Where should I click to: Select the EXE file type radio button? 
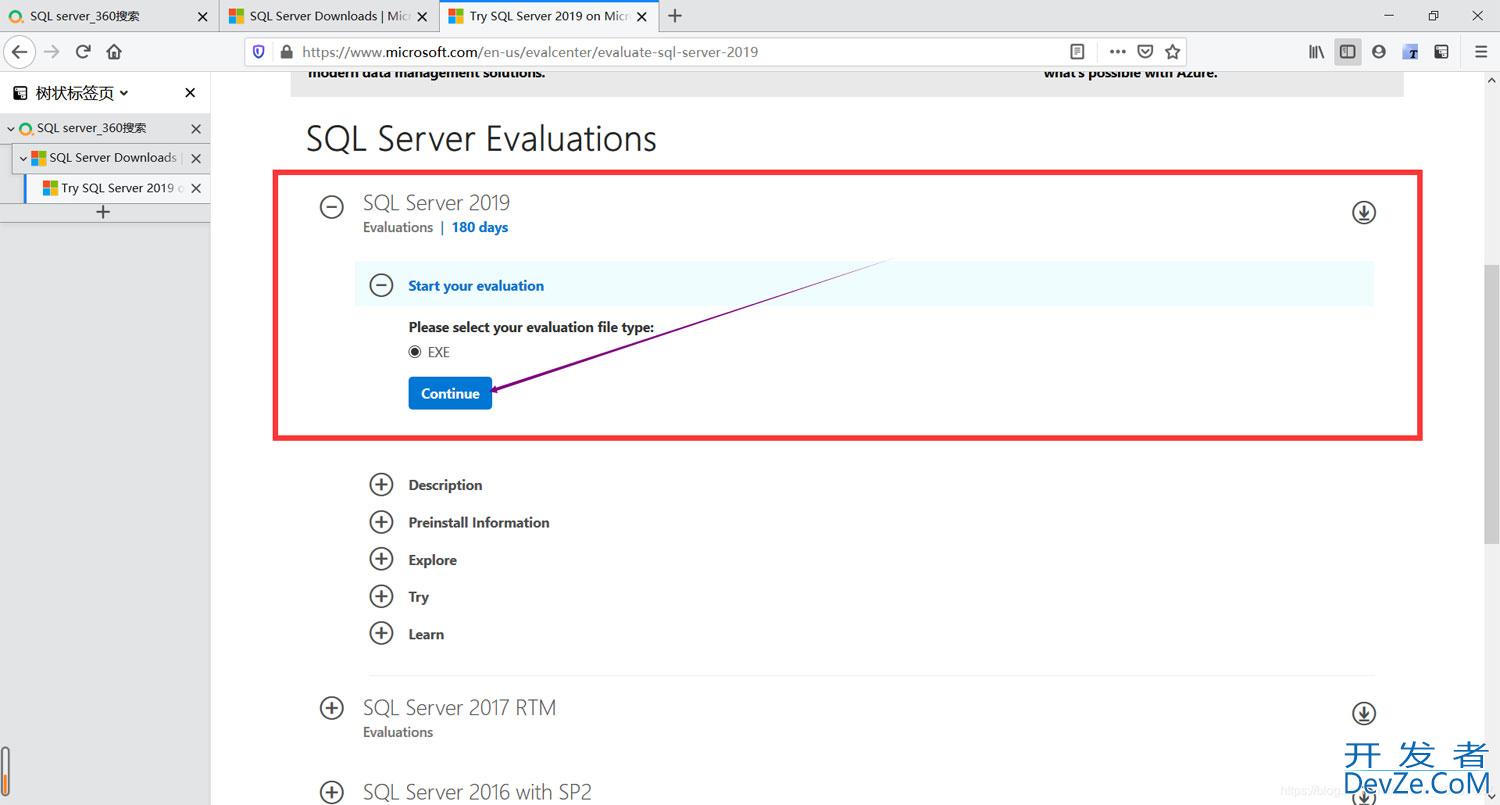(x=415, y=352)
